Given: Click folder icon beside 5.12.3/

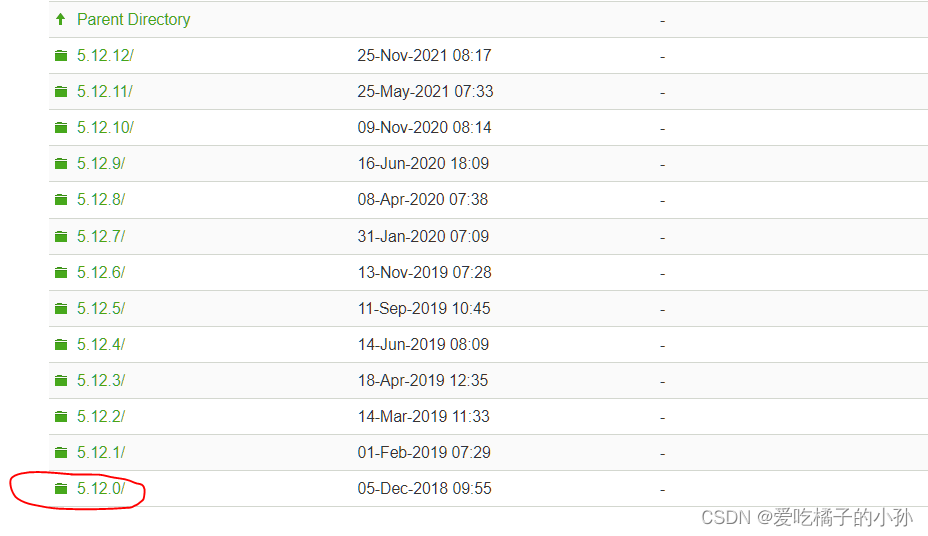Looking at the screenshot, I should pos(61,381).
